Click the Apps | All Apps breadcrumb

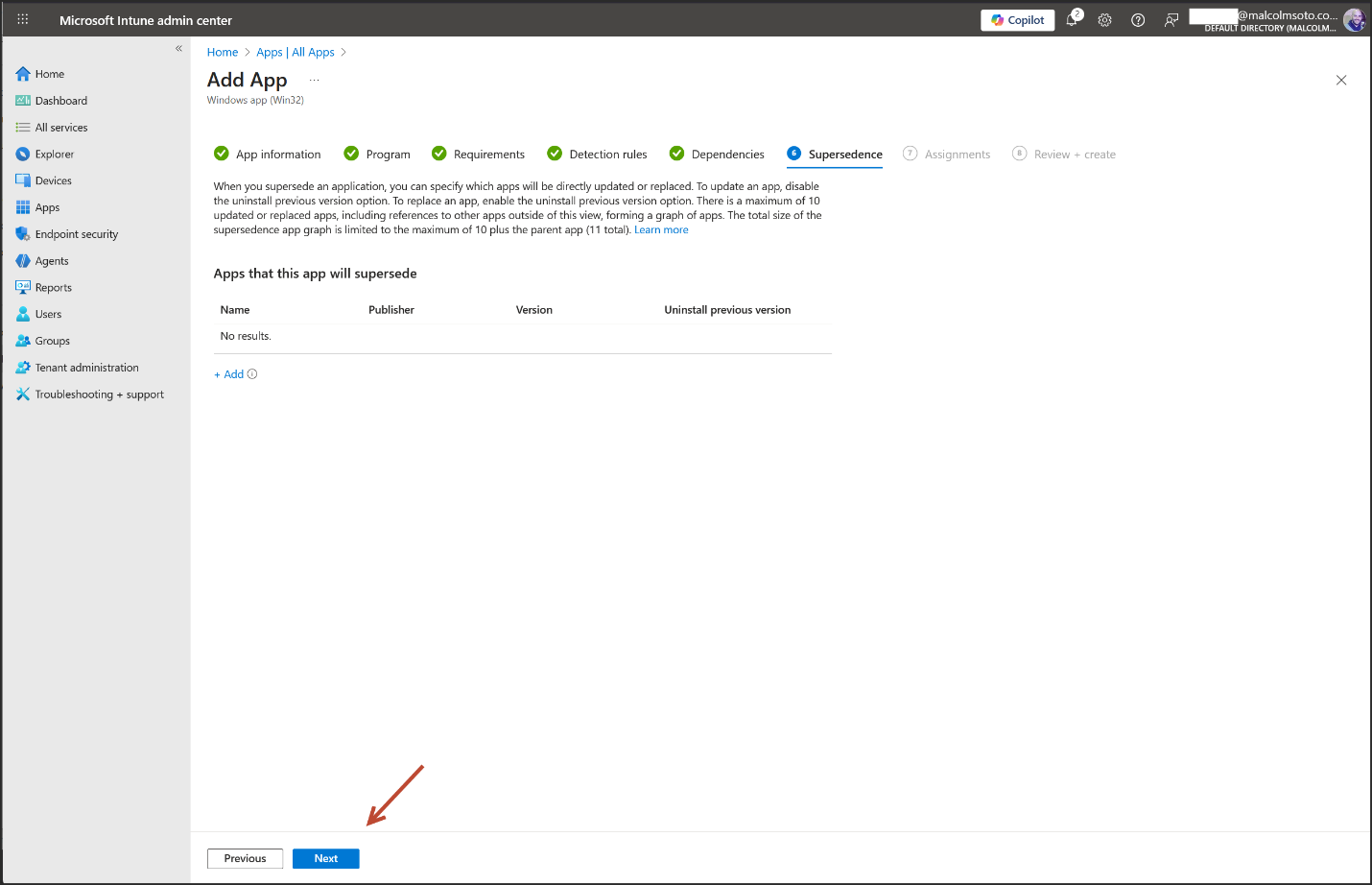click(x=296, y=52)
